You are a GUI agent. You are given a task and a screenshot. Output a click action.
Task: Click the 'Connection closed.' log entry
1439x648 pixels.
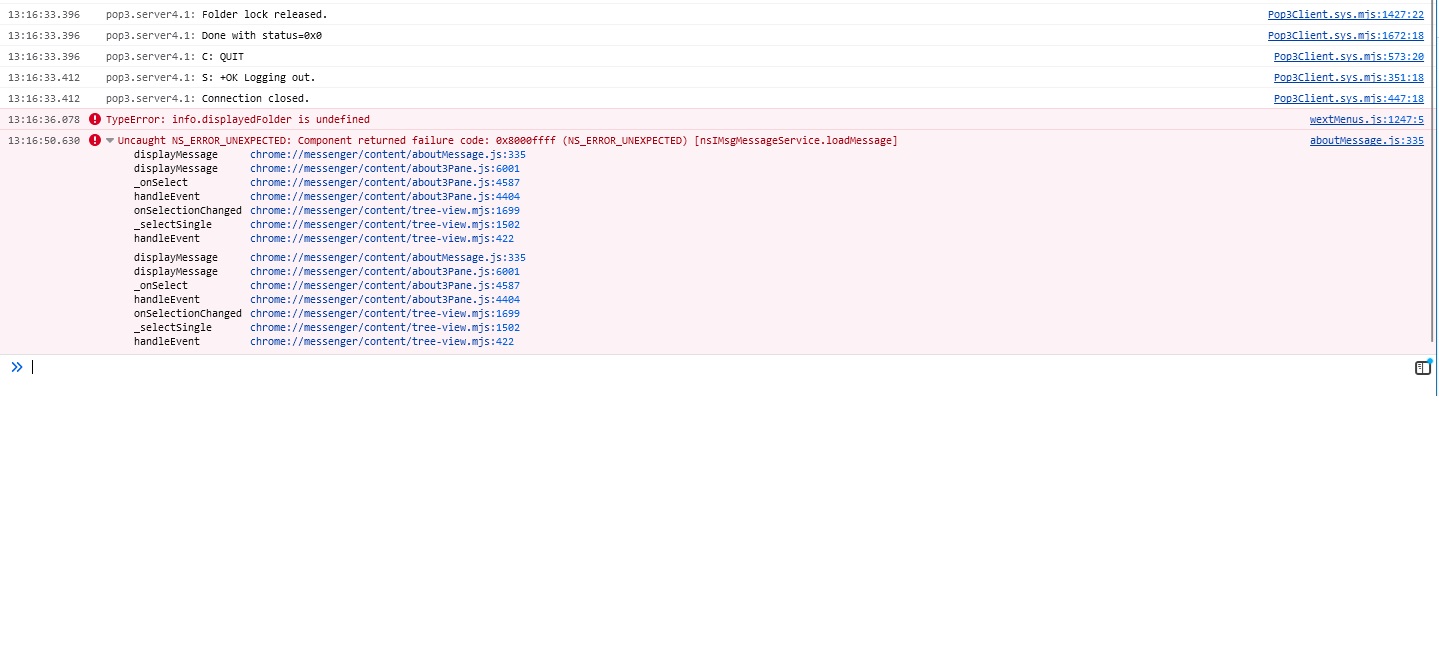coord(255,98)
